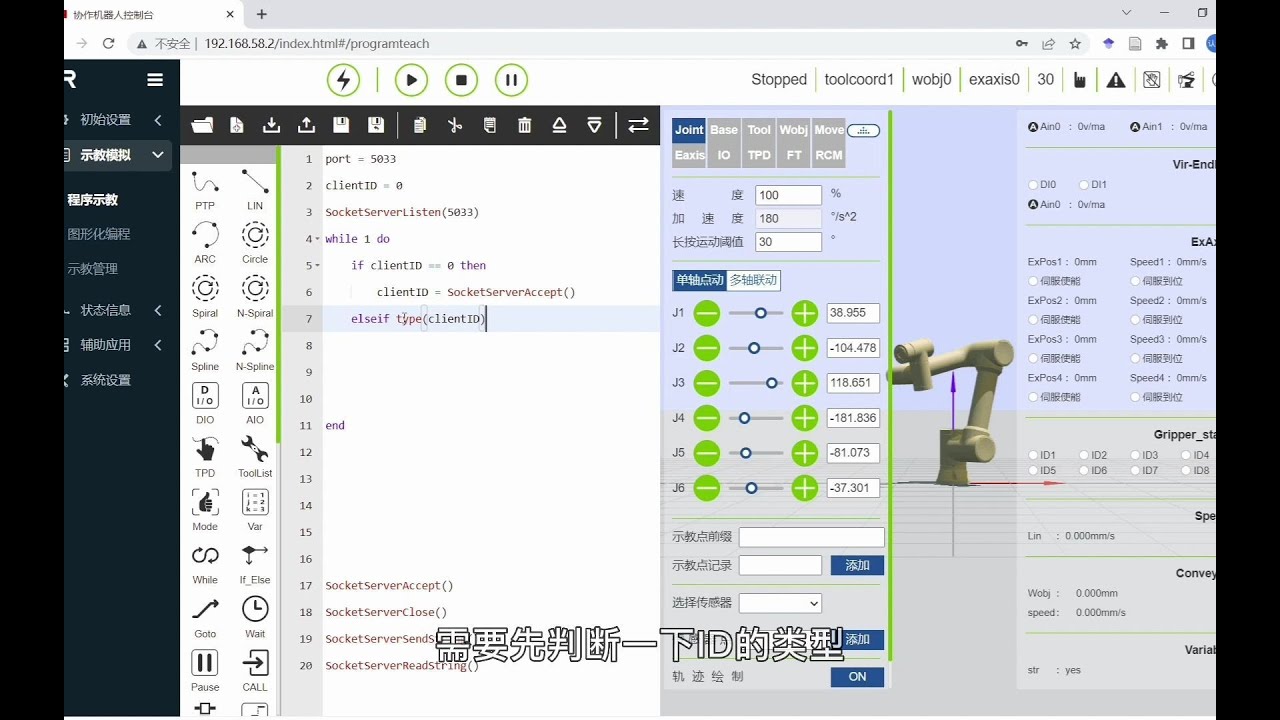The width and height of the screenshot is (1280, 720).
Task: Select gripper ID2 radio button
Action: pos(1084,455)
